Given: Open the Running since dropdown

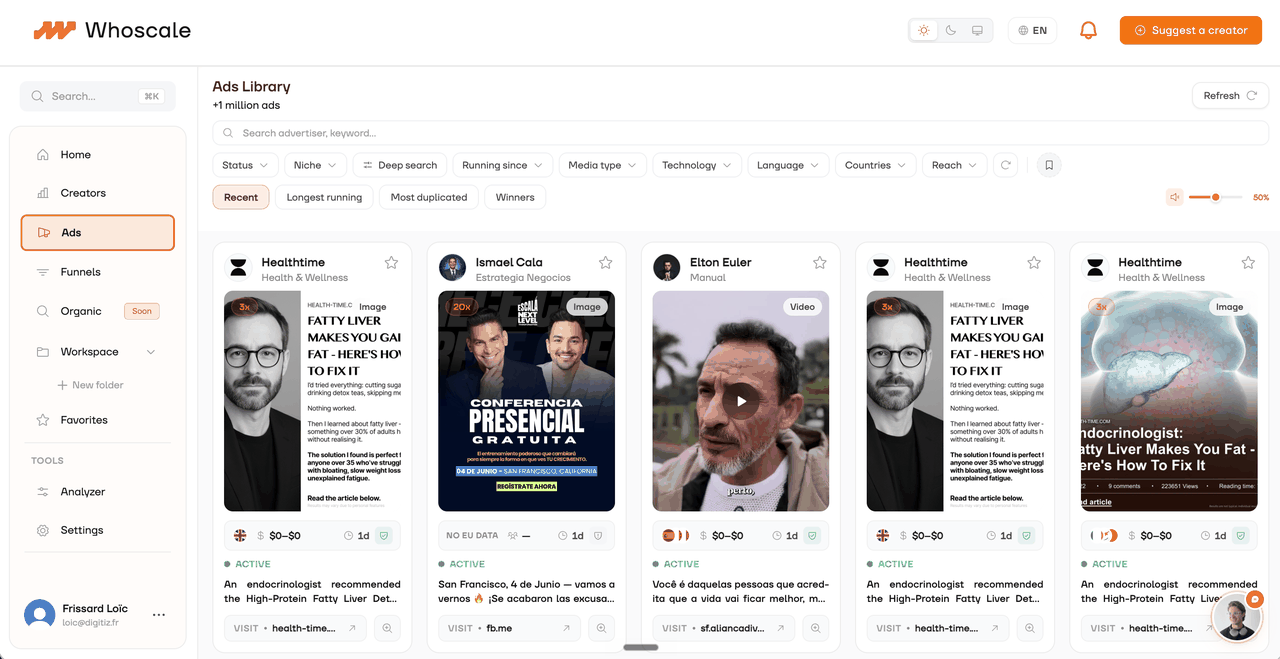Looking at the screenshot, I should coord(502,165).
